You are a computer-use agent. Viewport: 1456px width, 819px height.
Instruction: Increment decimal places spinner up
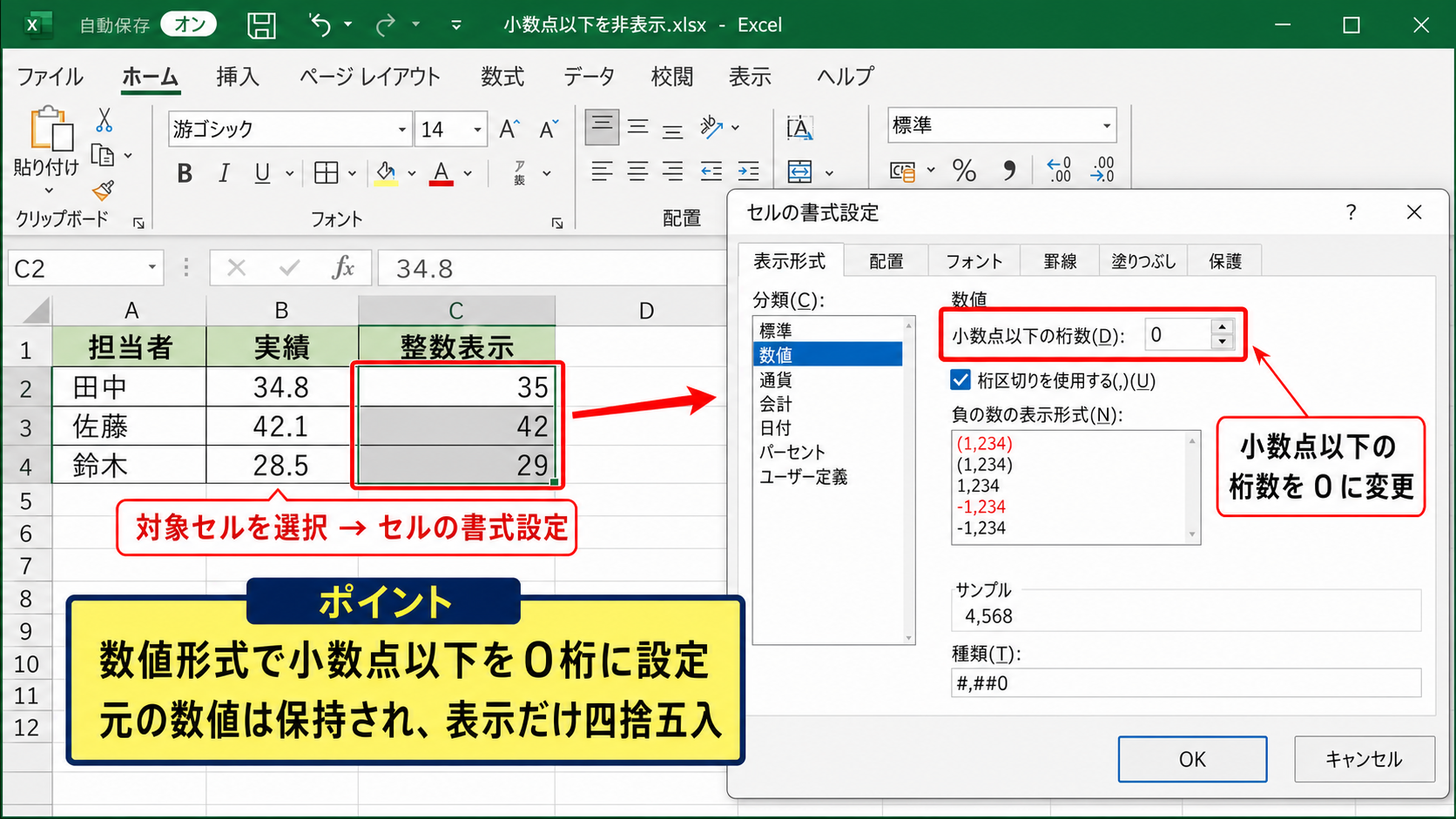1223,327
